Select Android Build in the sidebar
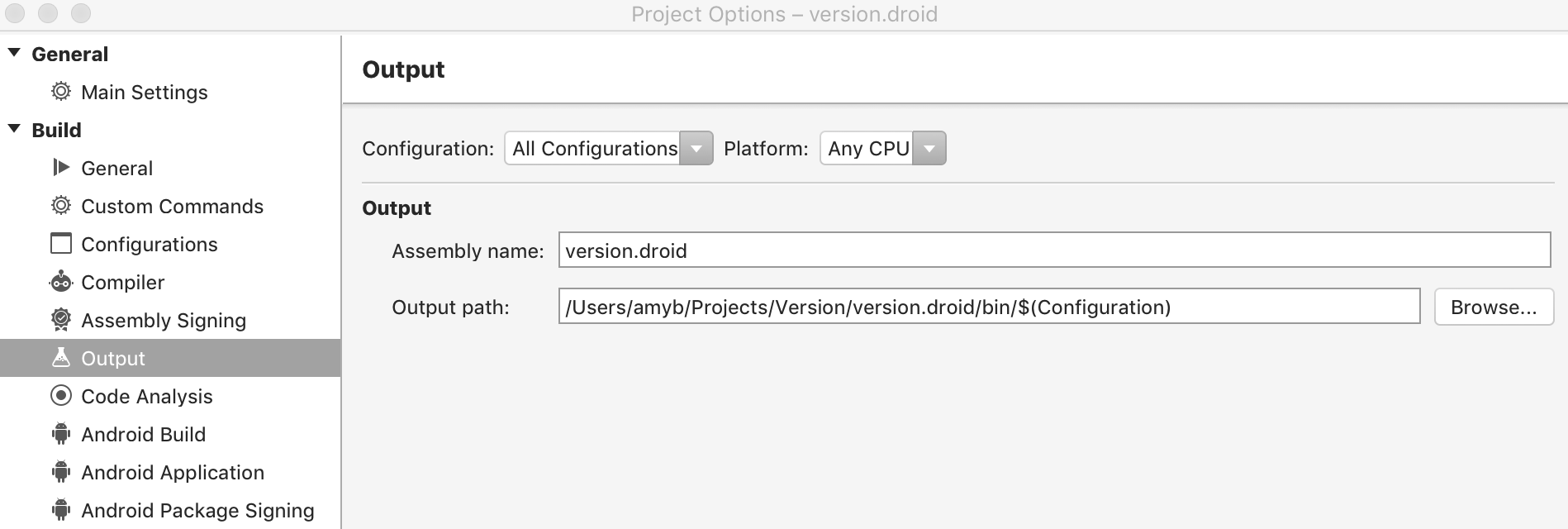The height and width of the screenshot is (529, 1568). click(x=142, y=434)
